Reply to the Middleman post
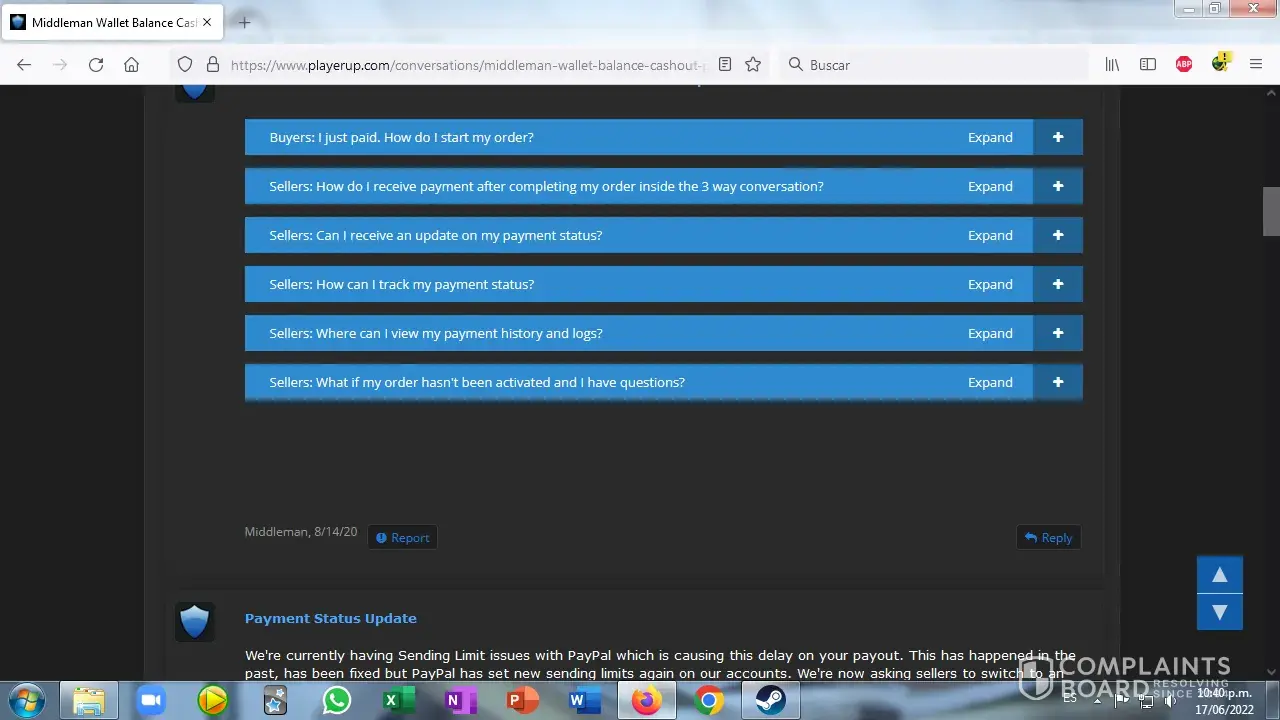The width and height of the screenshot is (1280, 720). coord(1048,538)
